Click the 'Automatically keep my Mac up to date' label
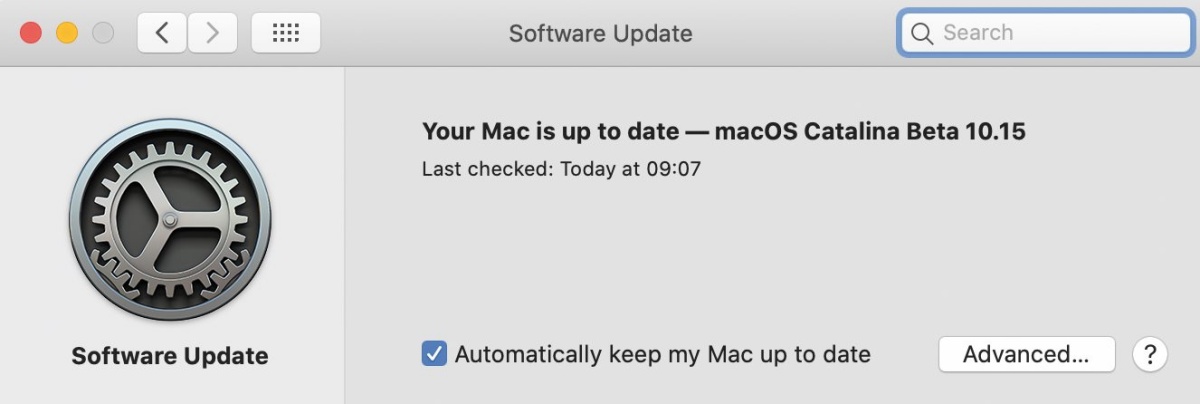The image size is (1200, 404). (x=662, y=354)
